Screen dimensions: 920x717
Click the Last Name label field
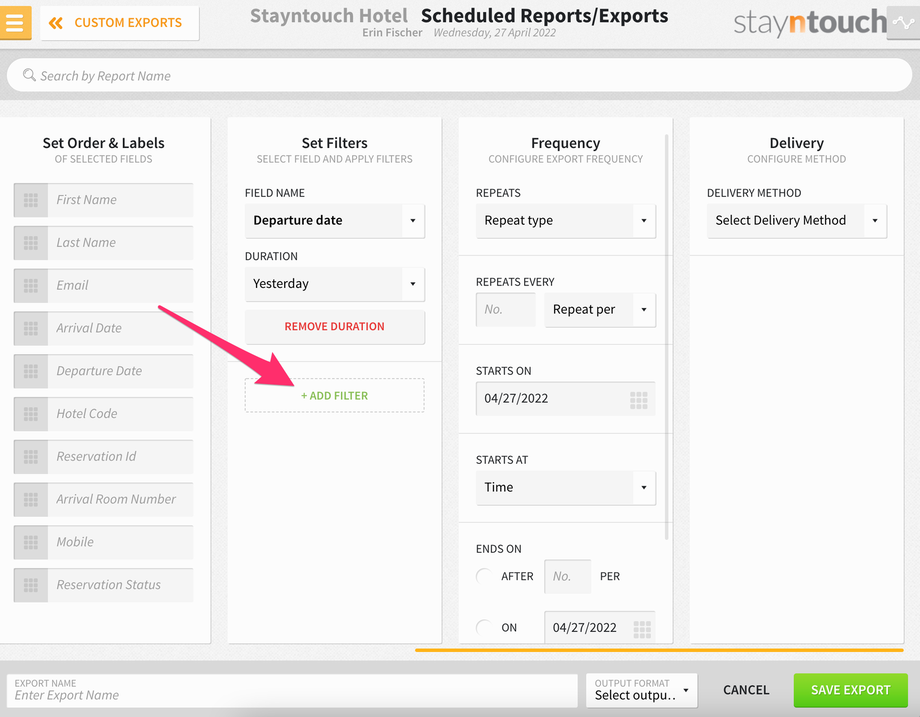(120, 243)
